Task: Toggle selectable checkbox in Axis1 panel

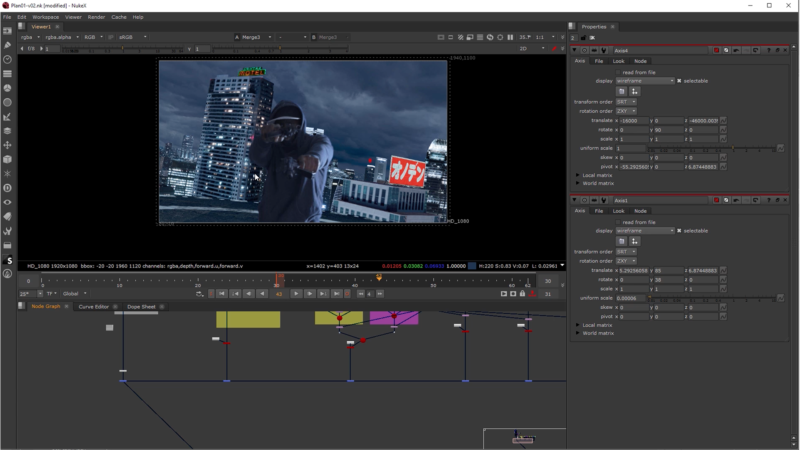Action: 679,231
